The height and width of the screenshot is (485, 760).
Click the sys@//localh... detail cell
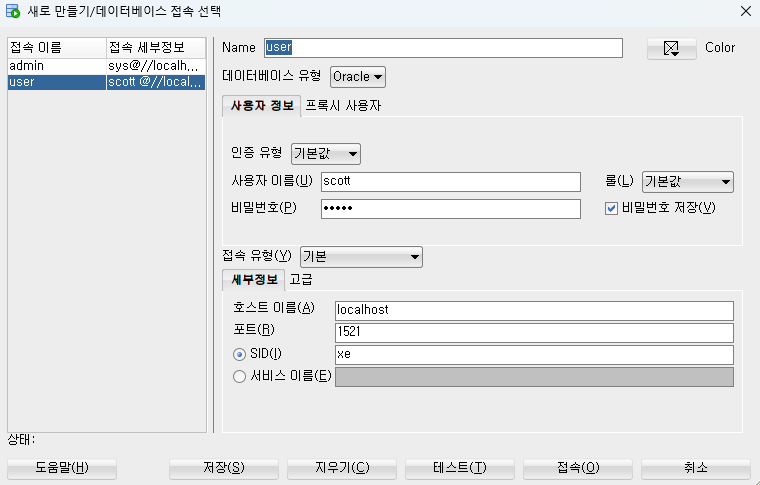156,66
